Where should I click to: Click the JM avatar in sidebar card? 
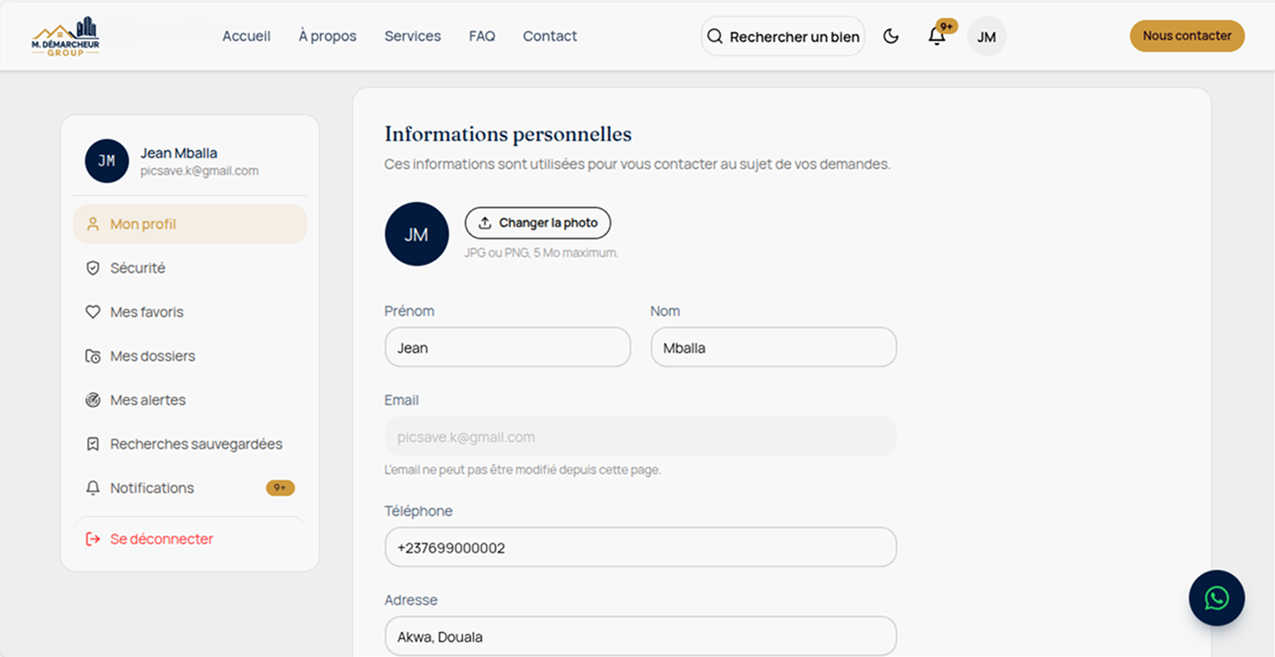click(107, 161)
